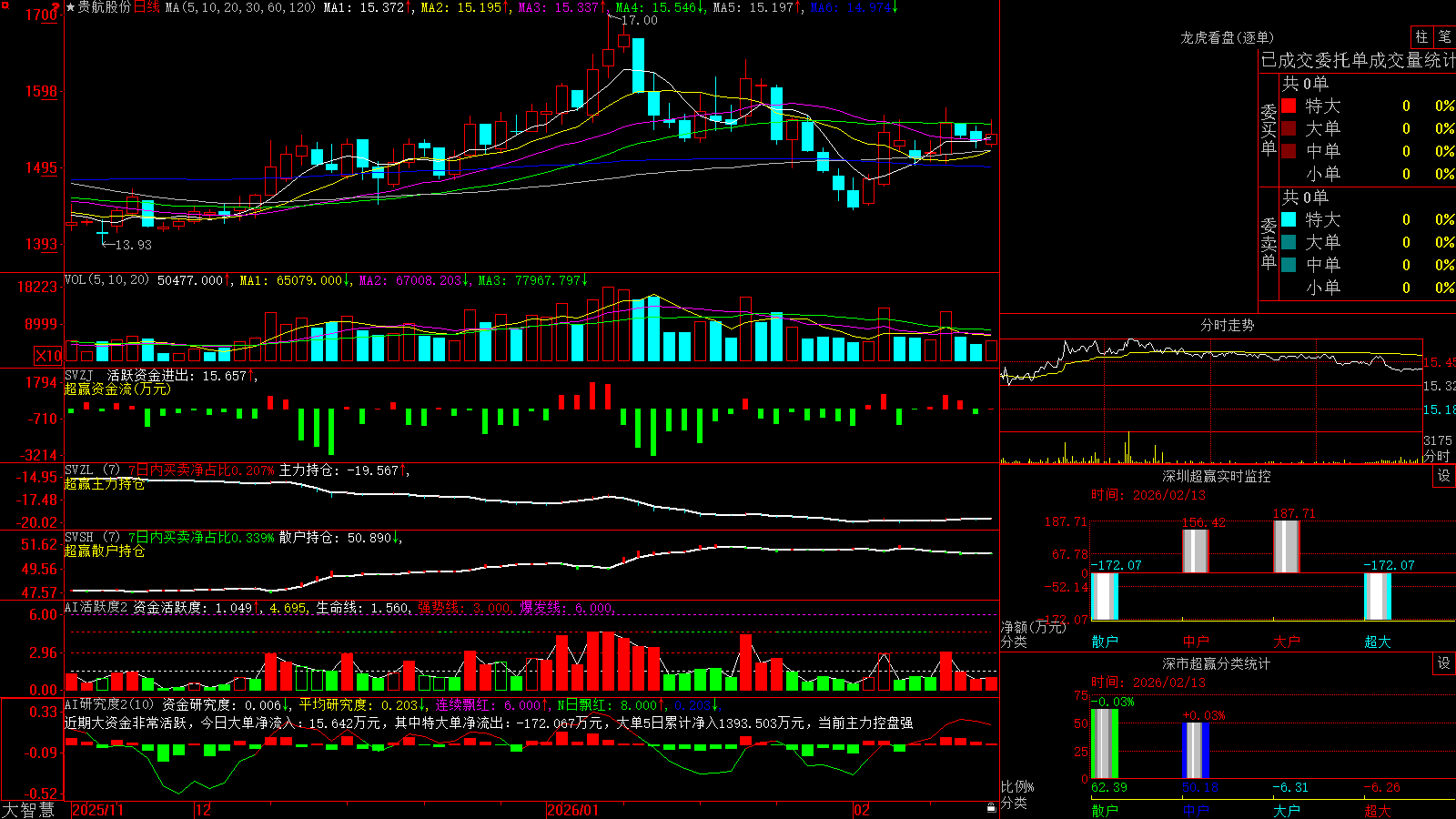Click the SVZL (7) indicator label
The height and width of the screenshot is (819, 1456).
pos(92,470)
